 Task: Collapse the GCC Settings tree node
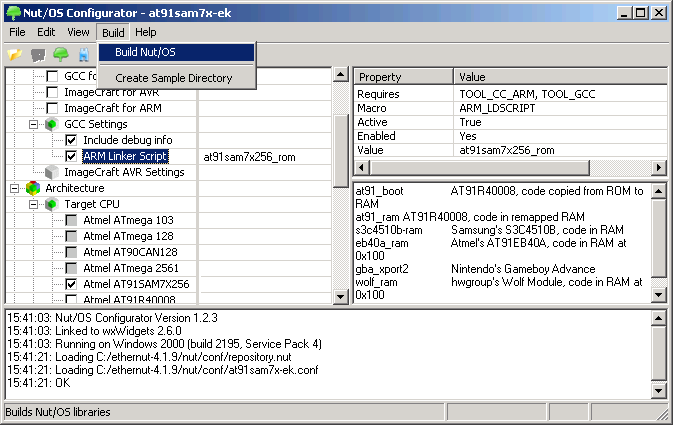[33, 124]
